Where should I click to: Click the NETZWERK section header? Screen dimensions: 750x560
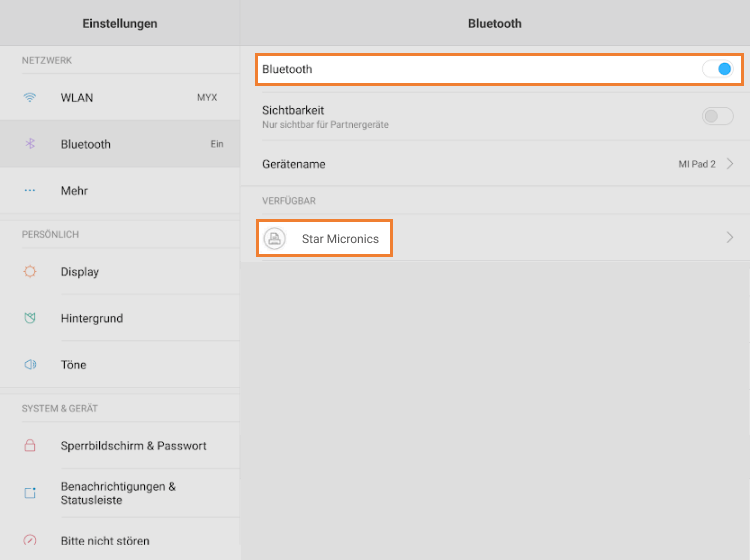[47, 60]
